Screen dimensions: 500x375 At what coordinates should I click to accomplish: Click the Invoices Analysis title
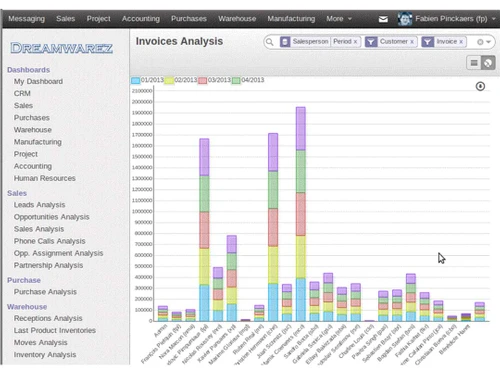[x=179, y=41]
